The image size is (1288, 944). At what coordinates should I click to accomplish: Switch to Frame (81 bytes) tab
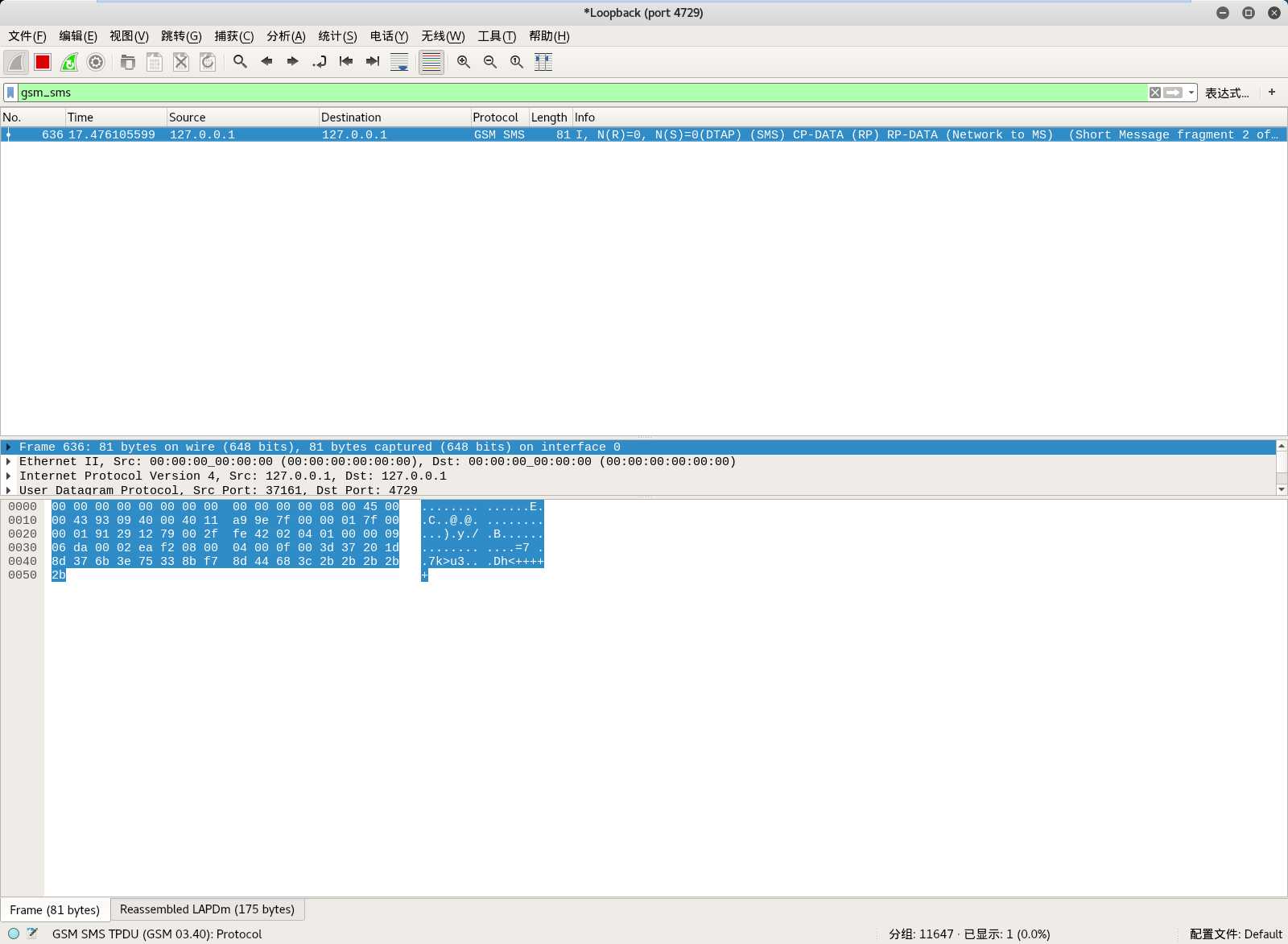click(55, 910)
